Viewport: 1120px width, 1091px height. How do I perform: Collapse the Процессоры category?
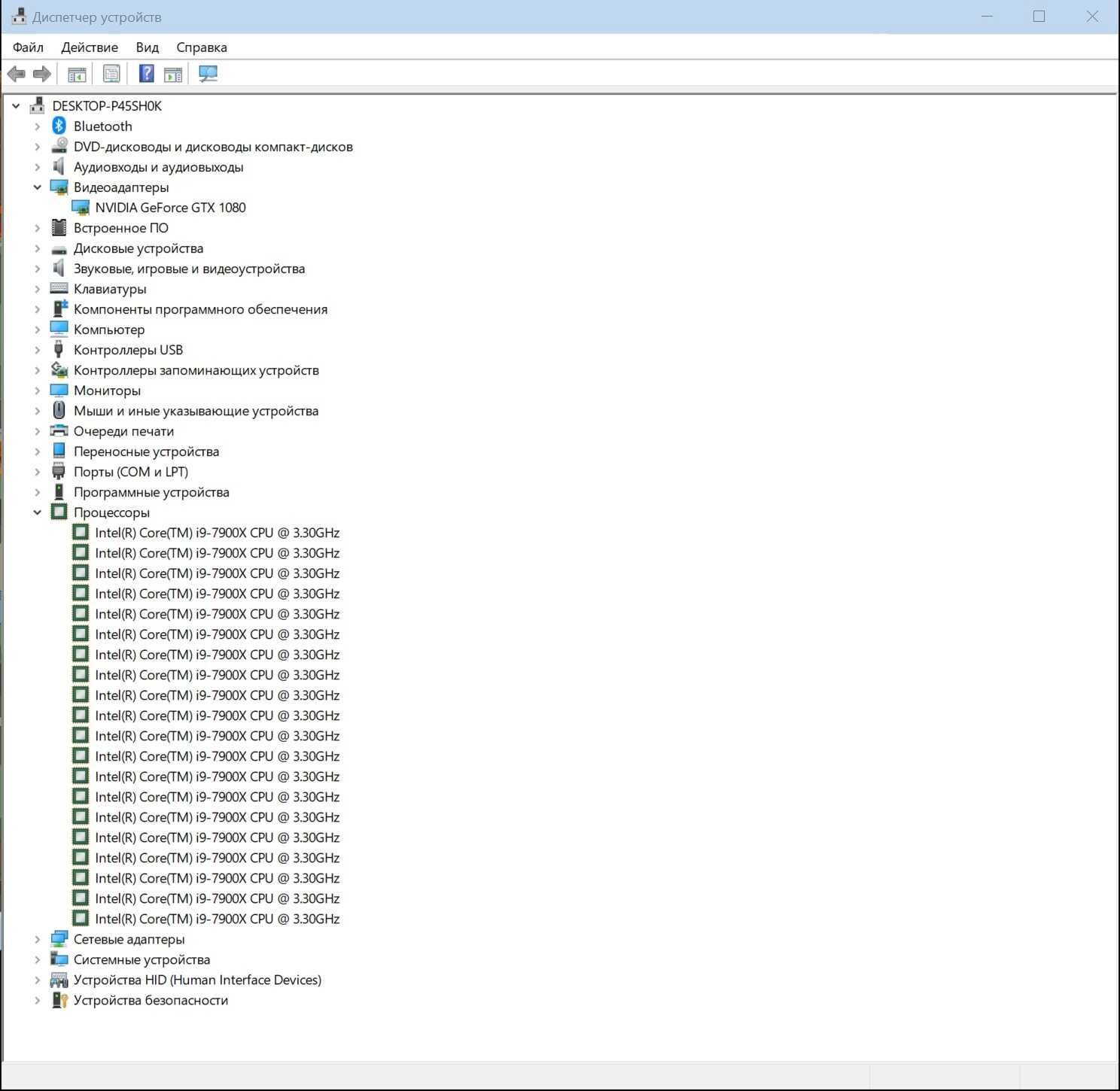click(x=37, y=512)
